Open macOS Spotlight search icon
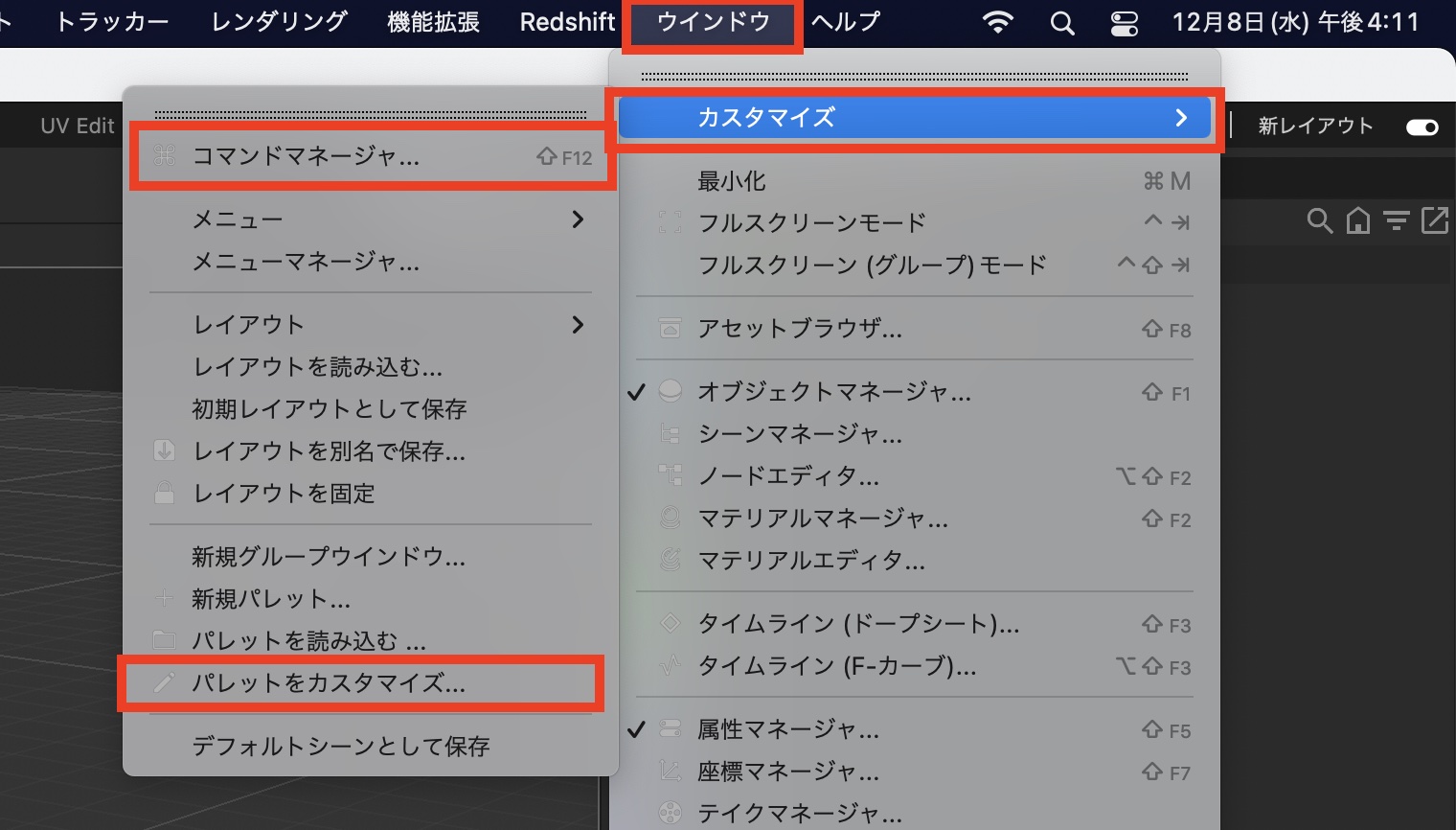The image size is (1456, 830). pyautogui.click(x=1061, y=23)
